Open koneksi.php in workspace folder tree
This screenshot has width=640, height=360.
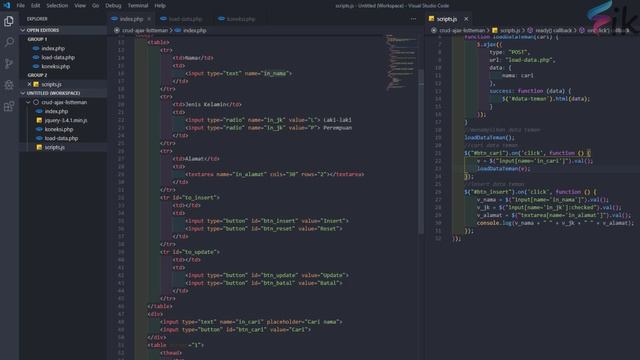59,129
